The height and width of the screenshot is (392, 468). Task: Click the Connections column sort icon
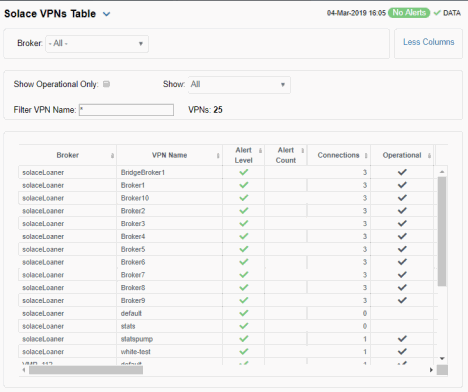tap(366, 156)
